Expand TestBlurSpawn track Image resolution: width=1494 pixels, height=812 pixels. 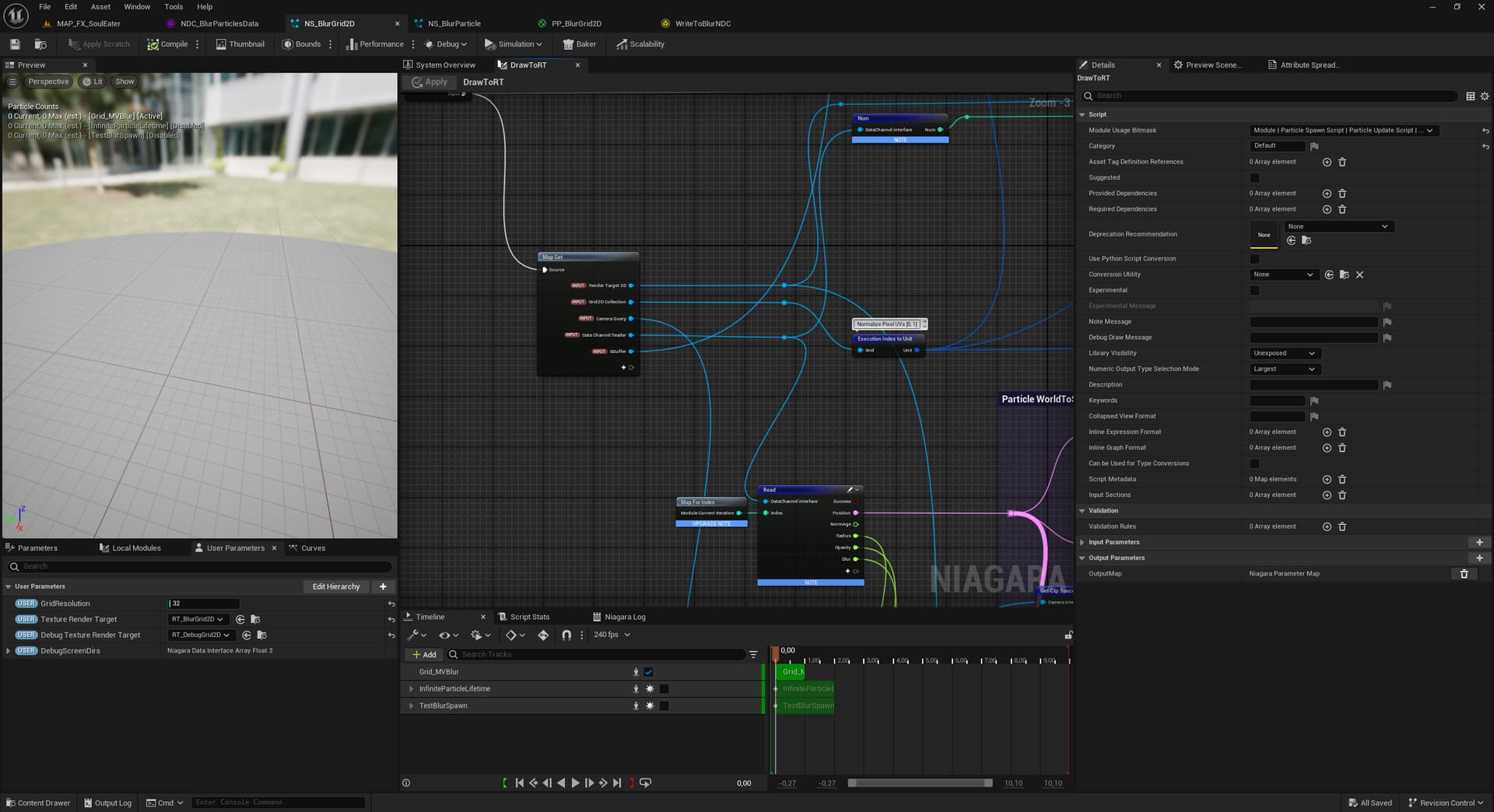pyautogui.click(x=412, y=706)
